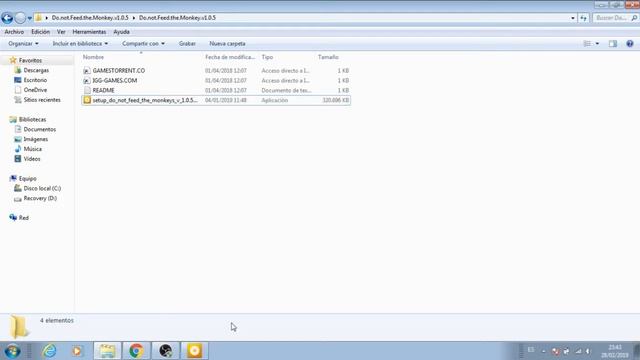This screenshot has width=640, height=360.
Task: Open the Ayuda menu
Action: [121, 32]
